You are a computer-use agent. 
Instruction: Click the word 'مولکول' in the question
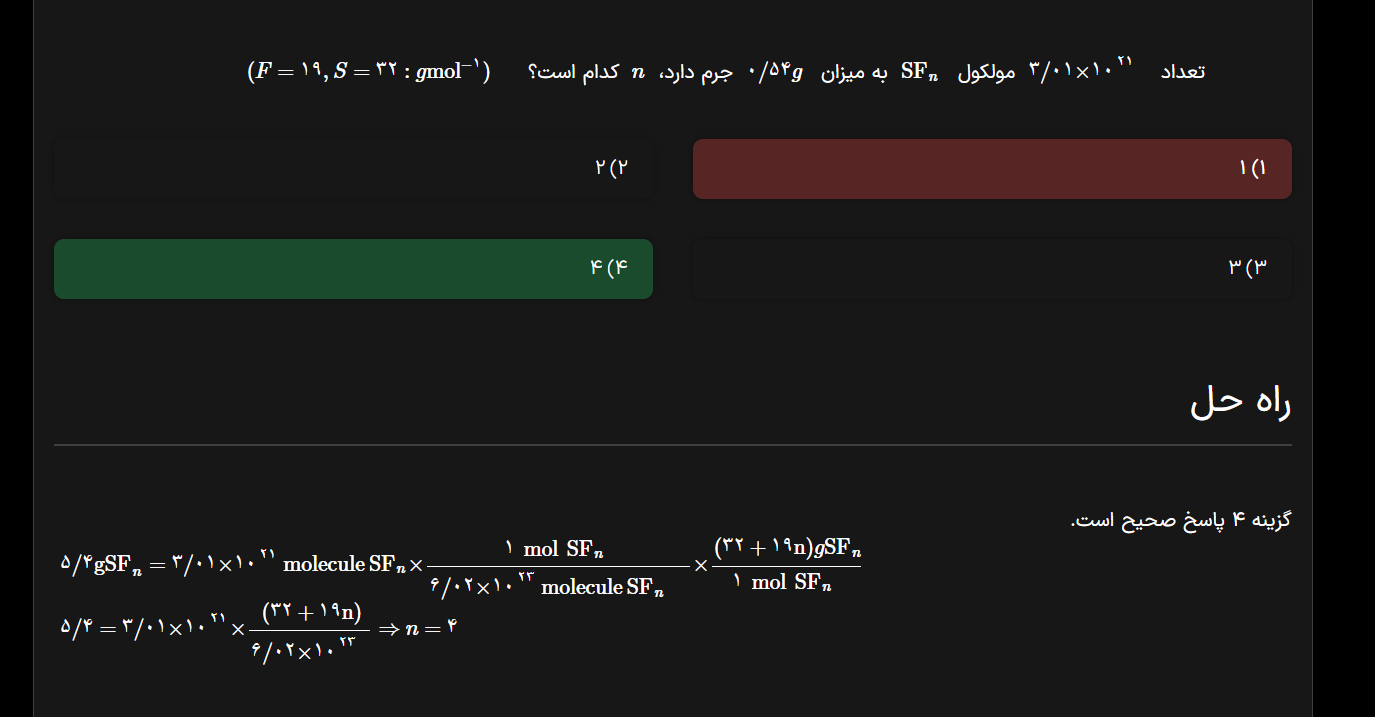(x=987, y=72)
